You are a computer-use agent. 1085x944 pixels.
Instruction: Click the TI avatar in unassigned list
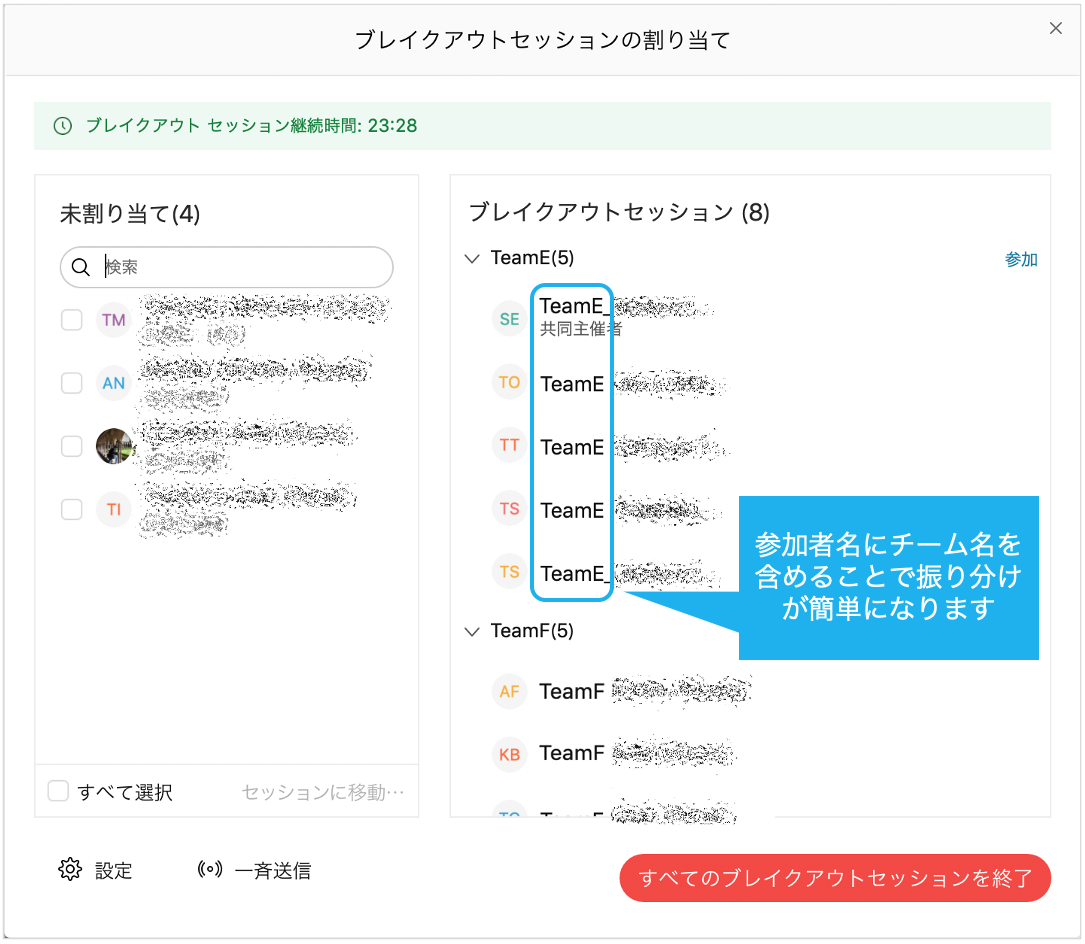point(114,509)
